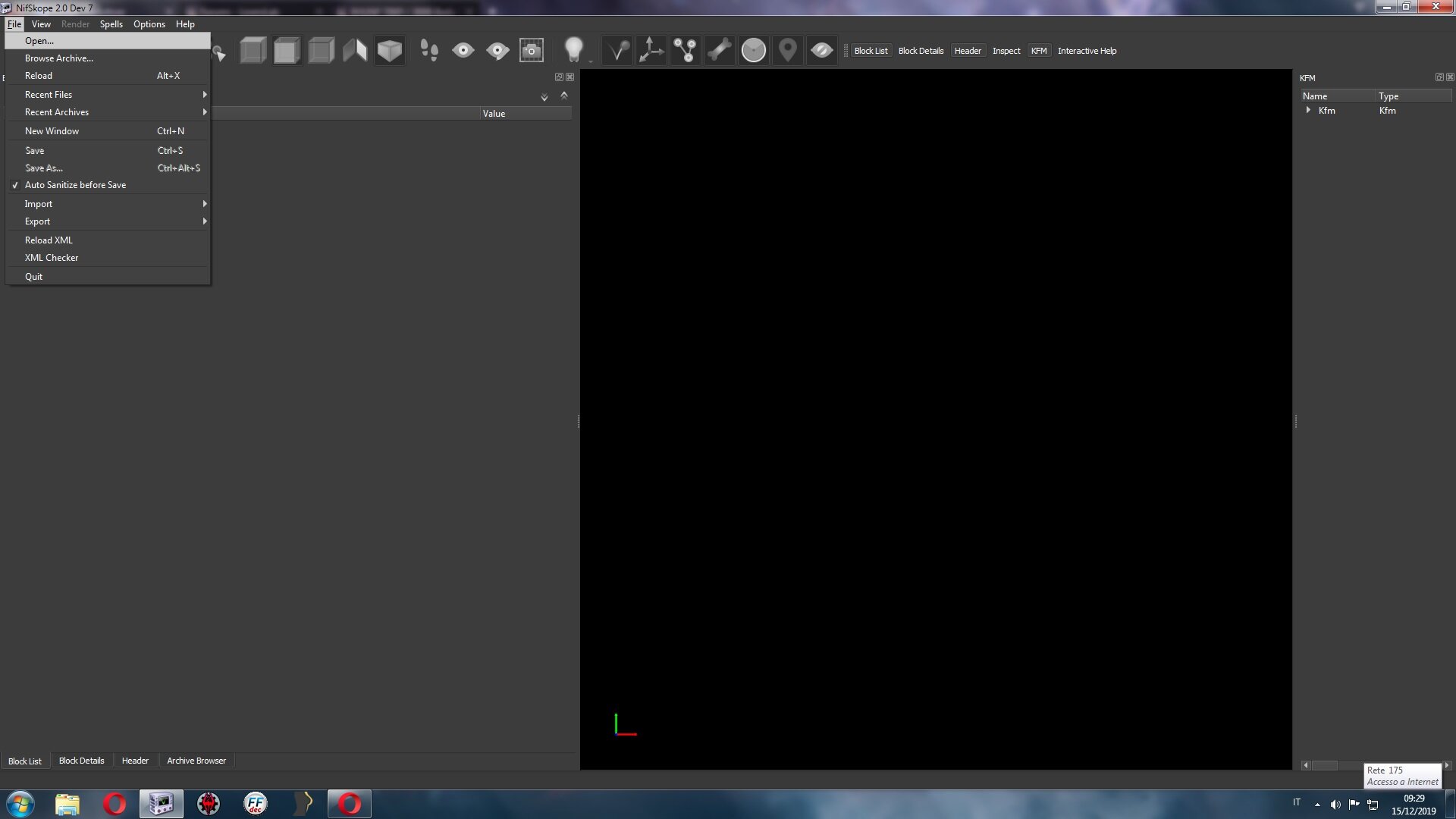Screen dimensions: 1456x819
Task: Toggle Block List in the toolbar
Action: tap(871, 51)
